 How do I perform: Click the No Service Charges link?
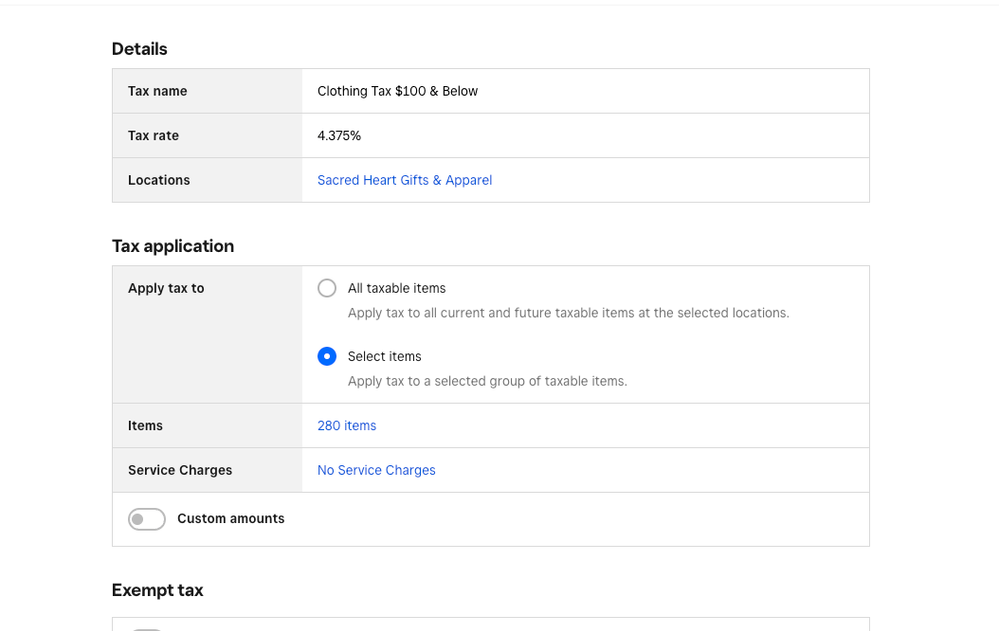coord(376,470)
